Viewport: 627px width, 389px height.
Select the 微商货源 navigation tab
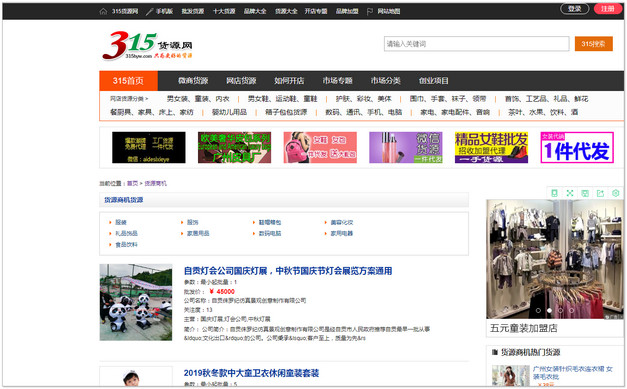[x=193, y=81]
